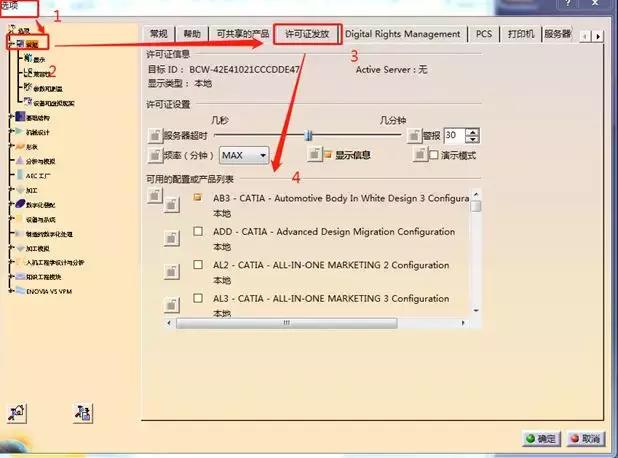Viewport: 618px width, 458px height.
Task: Click the dump-parameters icon at bottom left
Action: coord(84,413)
